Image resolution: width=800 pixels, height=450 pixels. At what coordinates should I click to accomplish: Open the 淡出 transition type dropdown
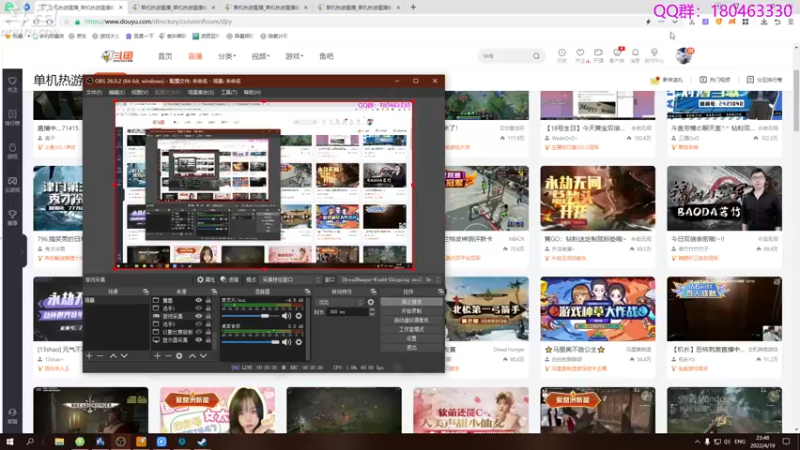339,302
